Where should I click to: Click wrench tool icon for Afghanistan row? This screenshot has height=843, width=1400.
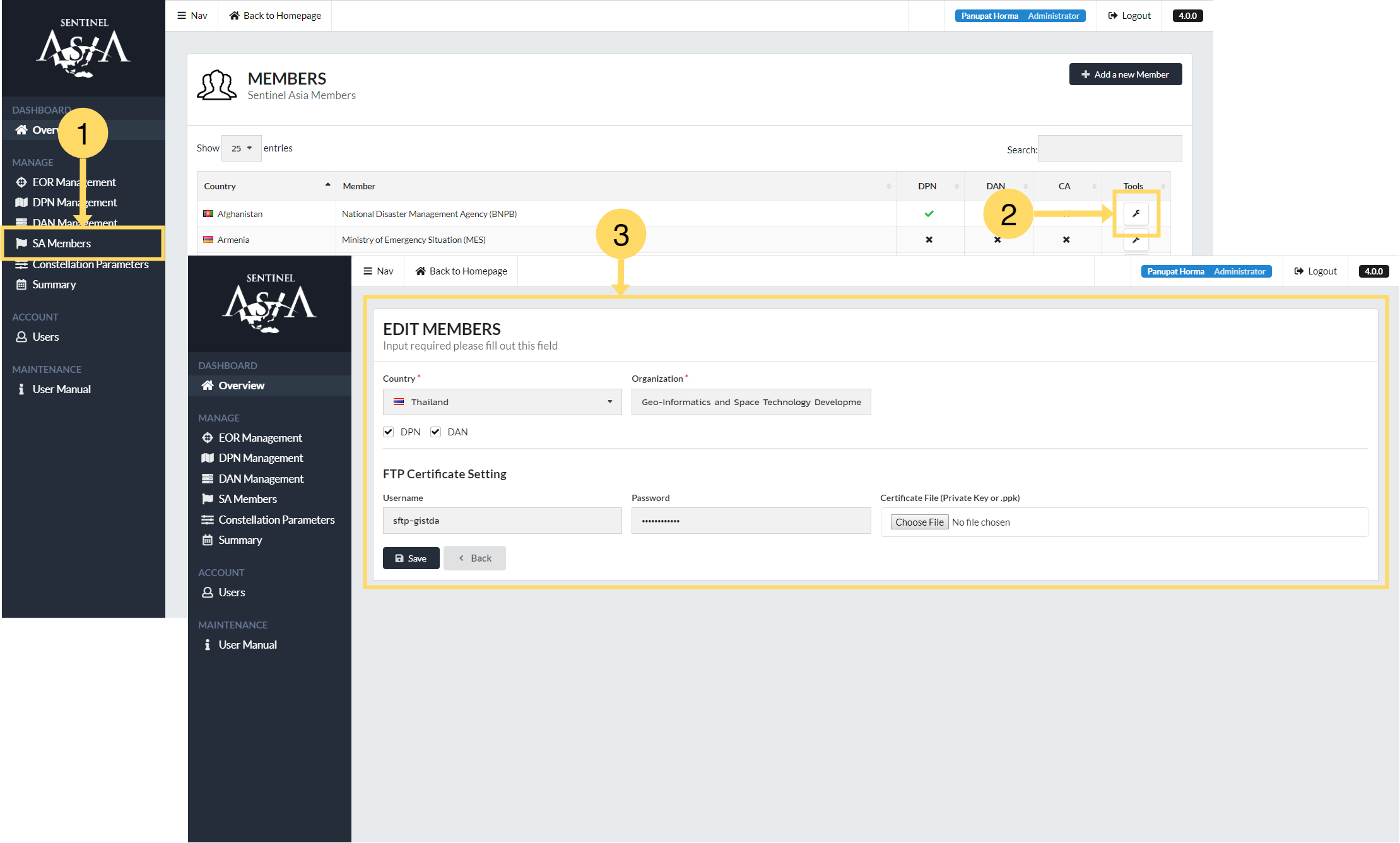1136,214
